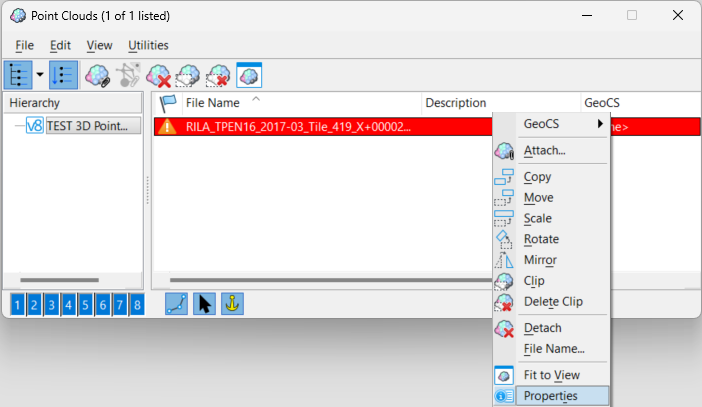Click the Show Hierarchy toolbar icon
The width and height of the screenshot is (702, 407).
pos(18,75)
